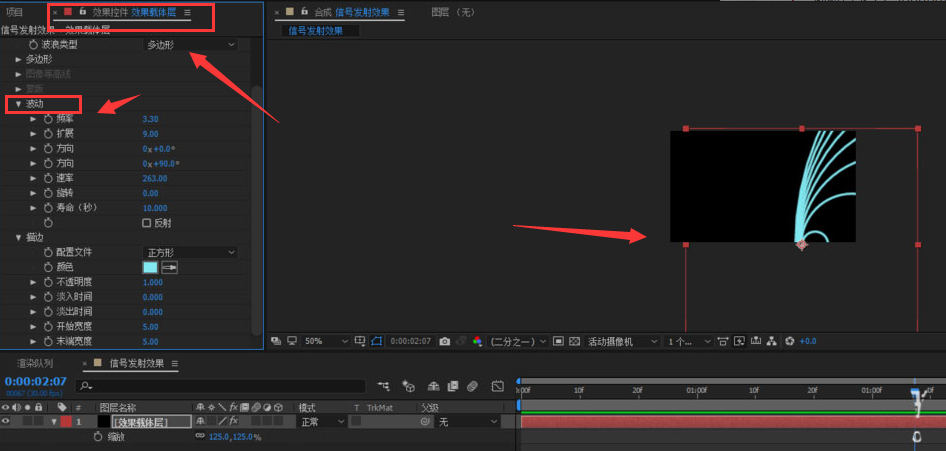Image resolution: width=946 pixels, height=451 pixels.
Task: Click the region of interest icon
Action: [x=560, y=341]
